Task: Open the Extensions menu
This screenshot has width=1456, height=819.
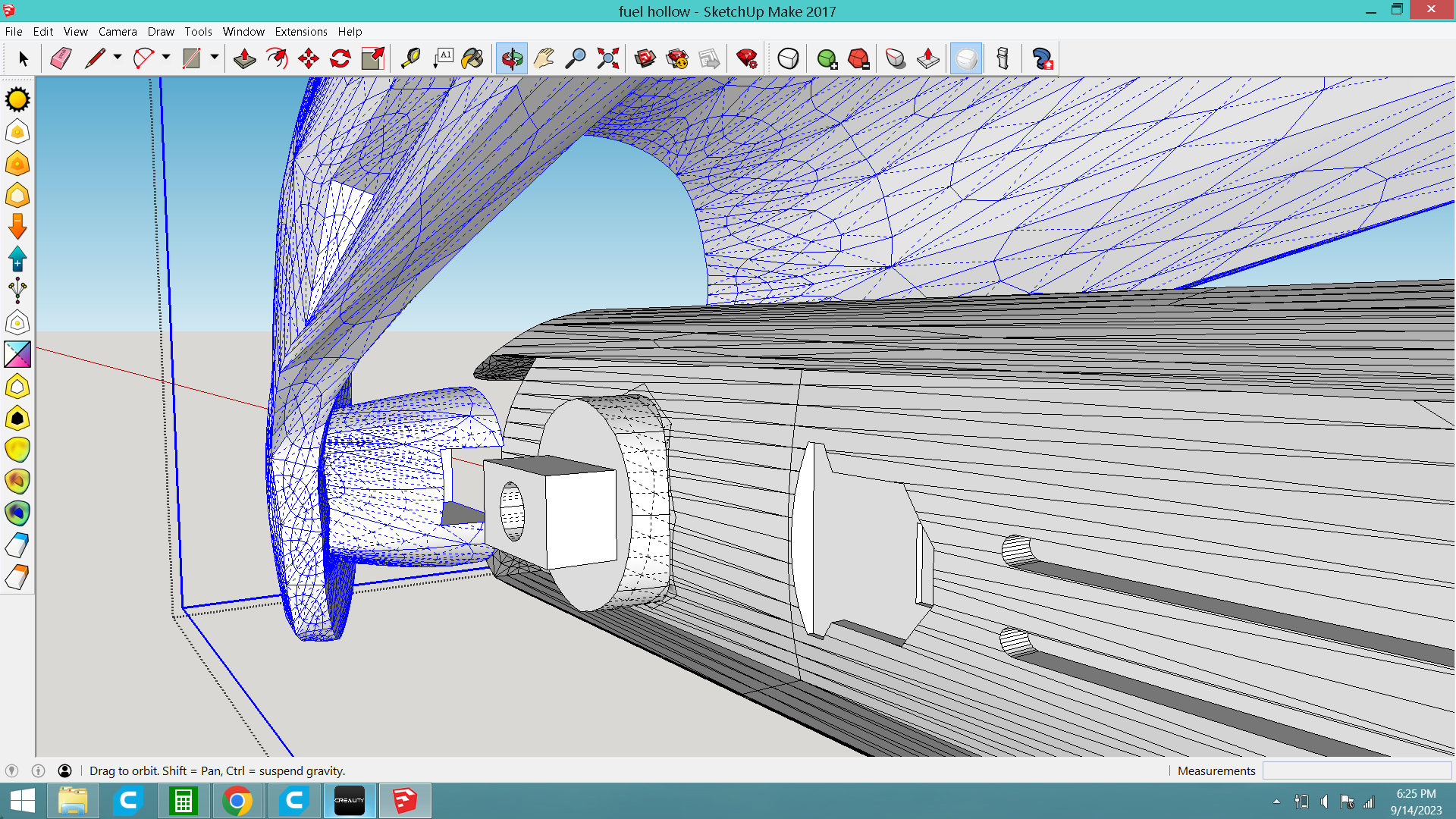Action: coord(300,31)
